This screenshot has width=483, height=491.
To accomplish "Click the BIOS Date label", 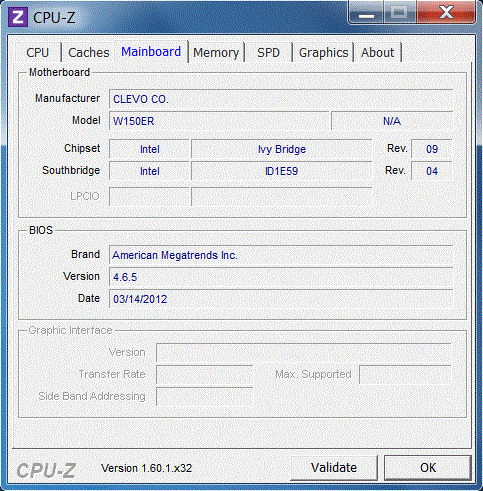I will click(x=89, y=298).
